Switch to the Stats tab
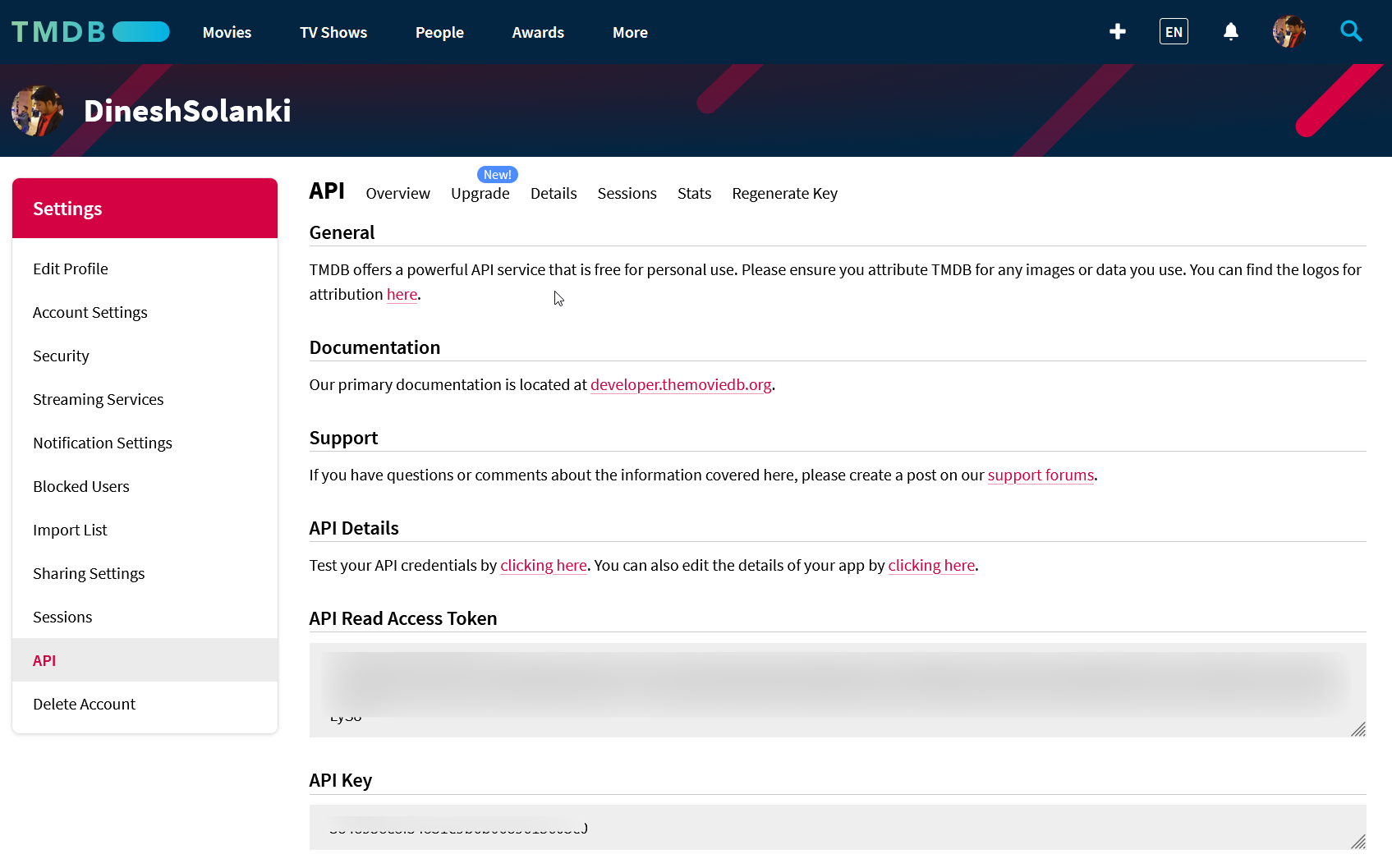The height and width of the screenshot is (868, 1392). (694, 193)
